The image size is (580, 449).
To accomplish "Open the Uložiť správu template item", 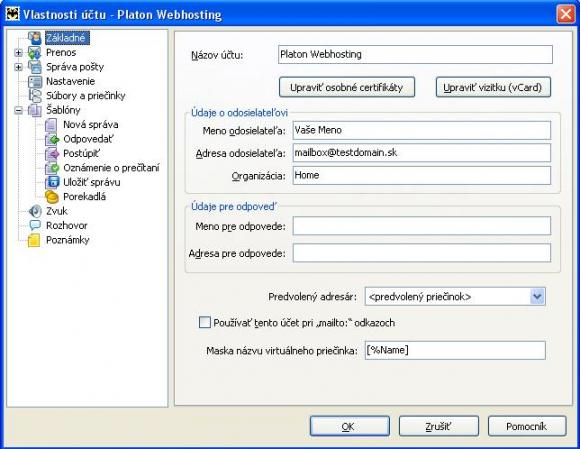I will (92, 182).
